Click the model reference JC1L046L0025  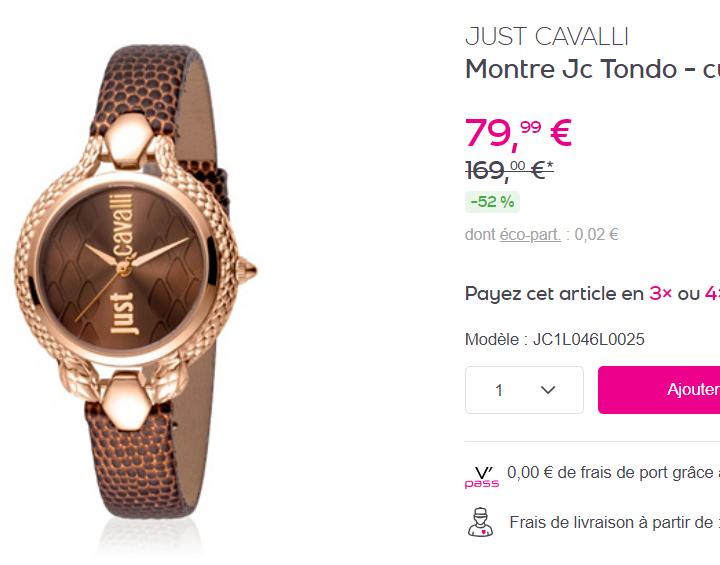588,339
